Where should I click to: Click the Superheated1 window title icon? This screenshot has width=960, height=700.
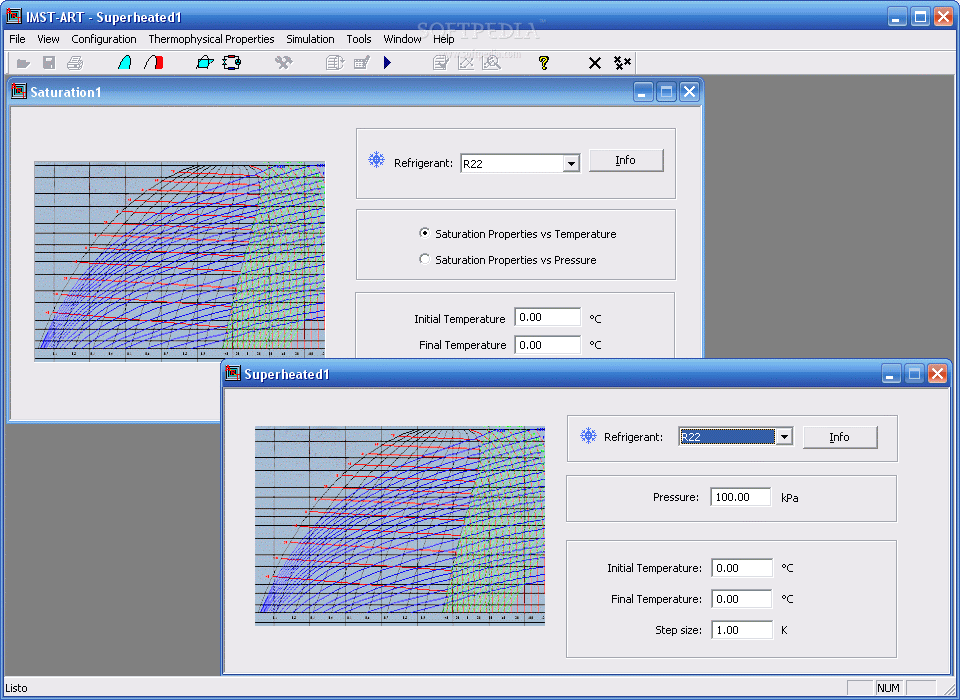pyautogui.click(x=233, y=373)
